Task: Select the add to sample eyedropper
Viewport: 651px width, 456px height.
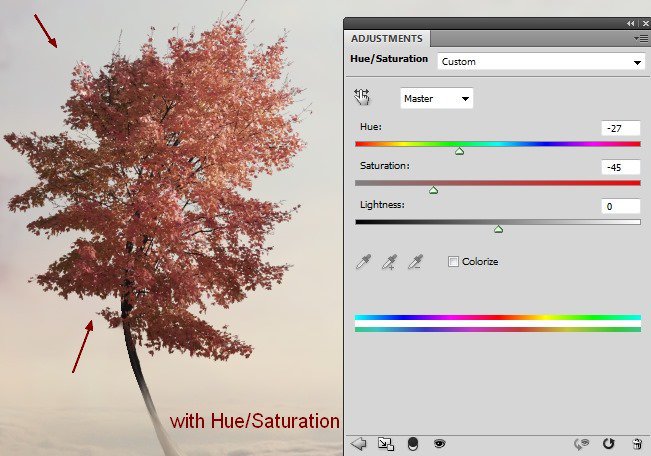Action: click(x=390, y=262)
